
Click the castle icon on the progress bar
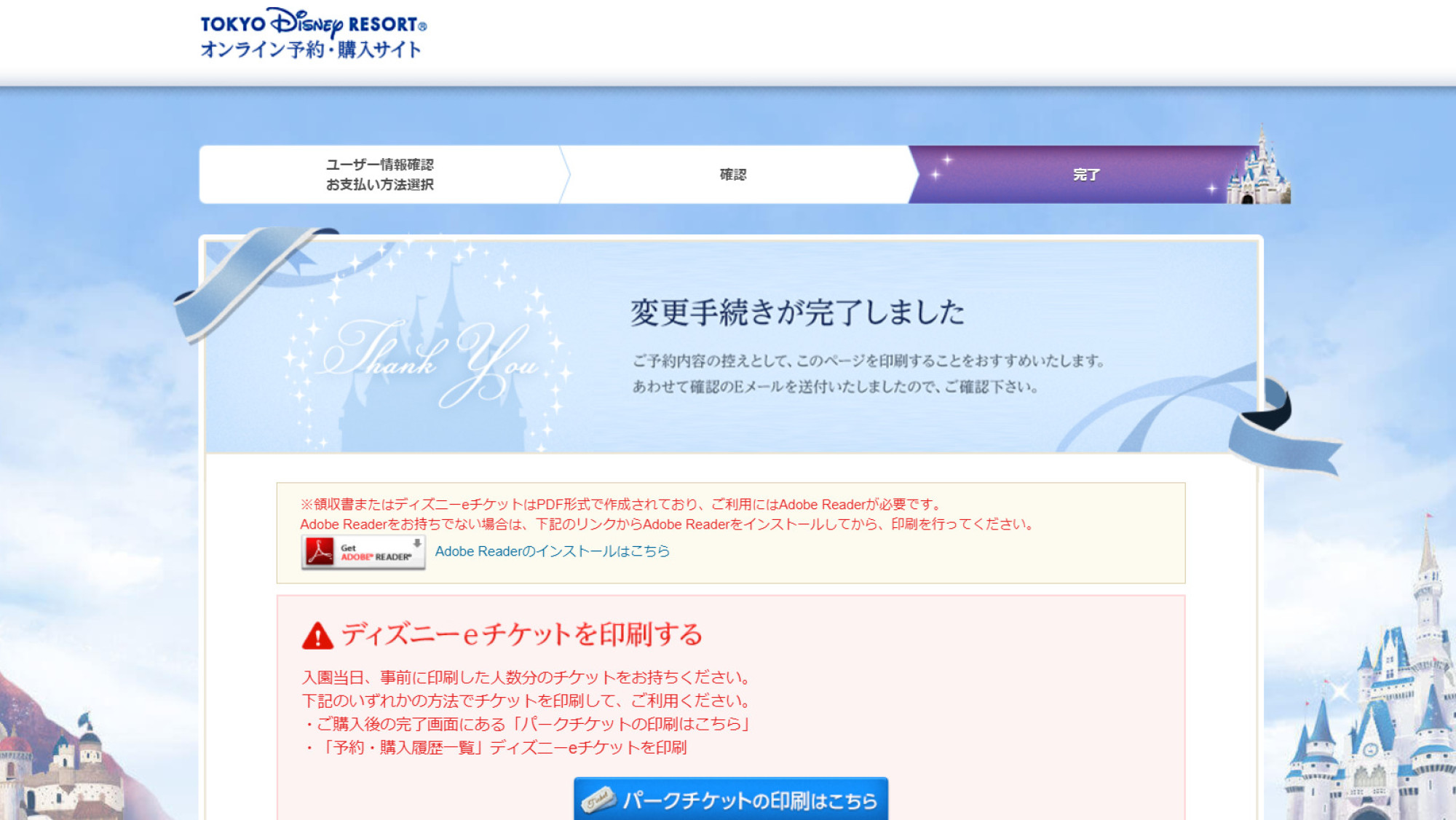click(x=1259, y=165)
